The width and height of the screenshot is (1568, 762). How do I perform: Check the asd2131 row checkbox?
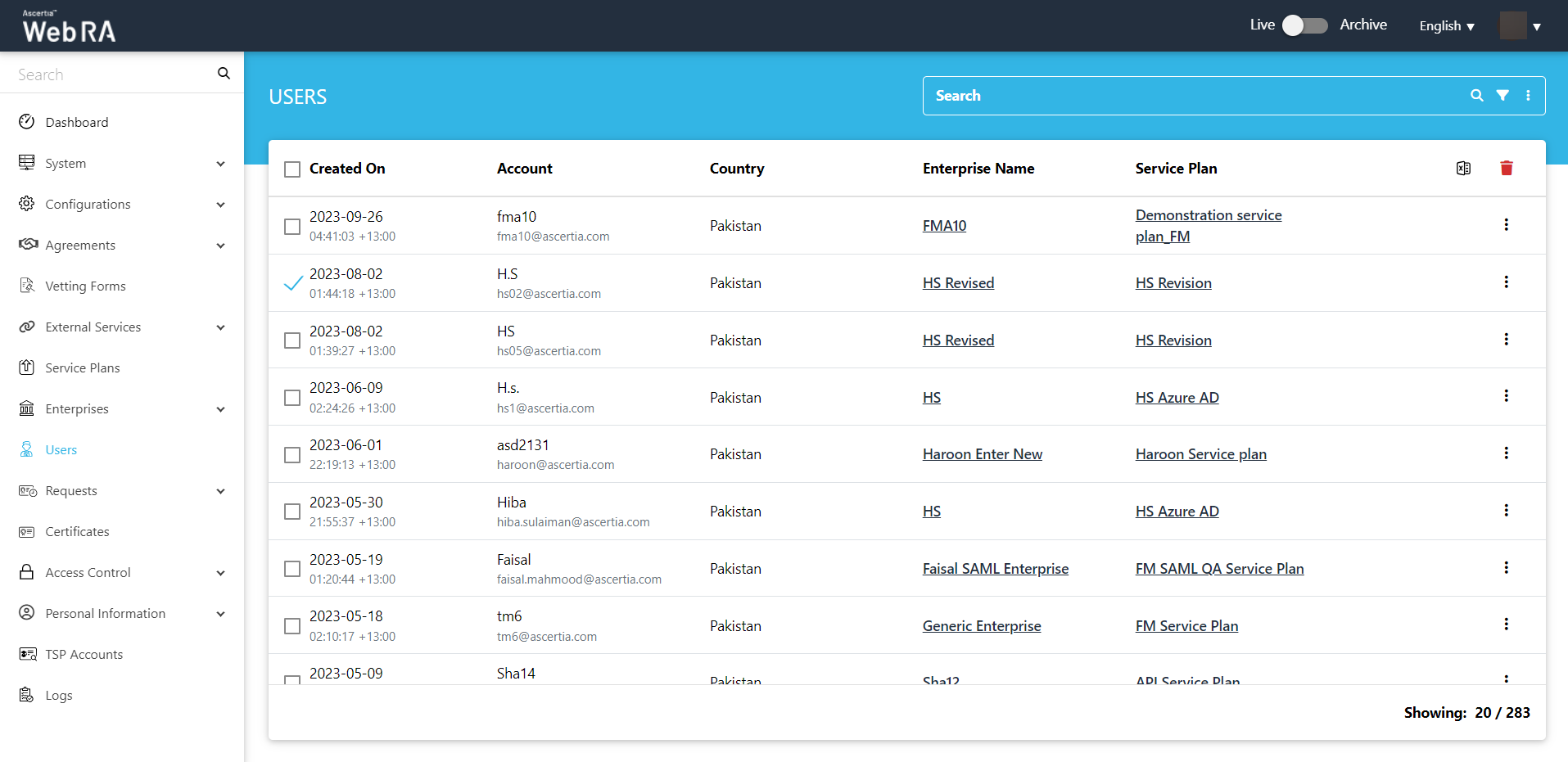[292, 455]
